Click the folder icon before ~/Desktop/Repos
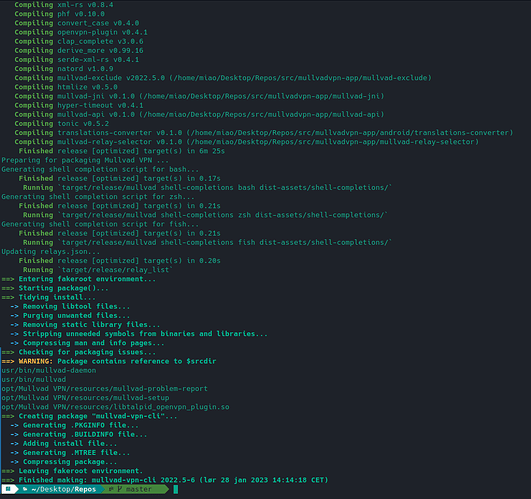Screen dimensions: 531x499 click(x=25, y=489)
